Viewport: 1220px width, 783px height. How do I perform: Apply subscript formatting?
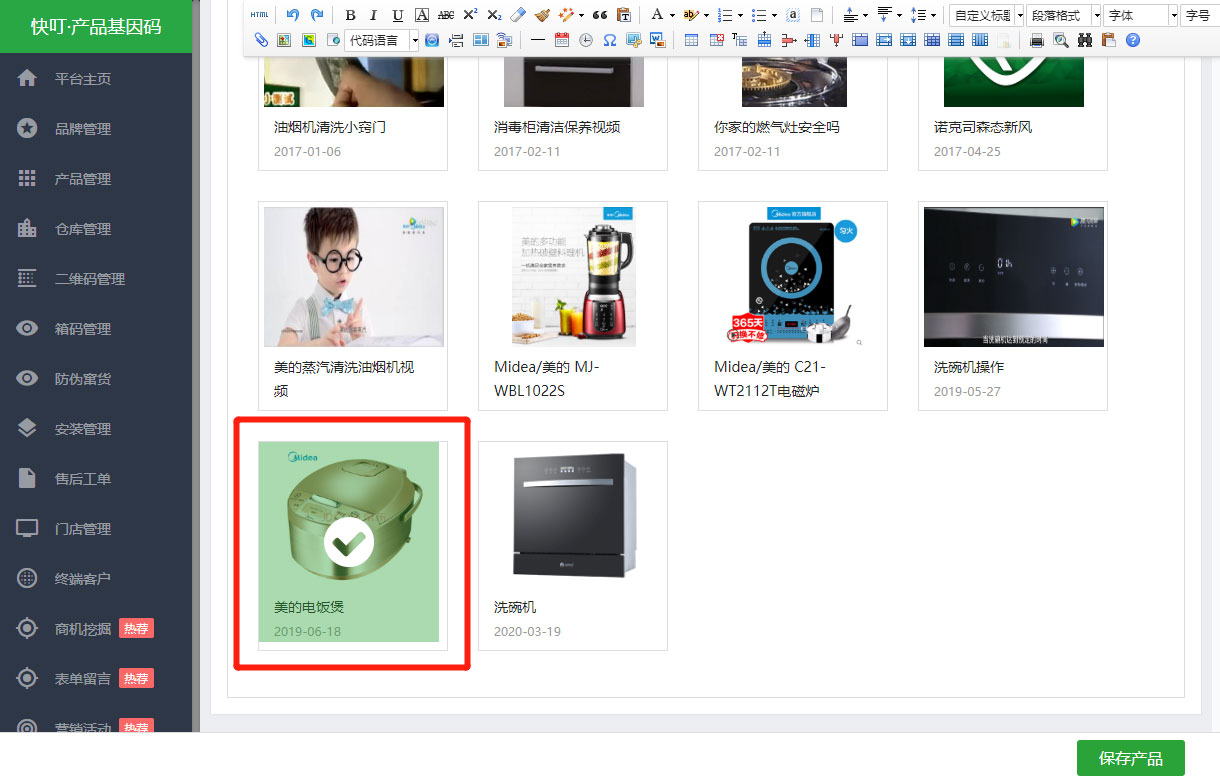point(494,15)
